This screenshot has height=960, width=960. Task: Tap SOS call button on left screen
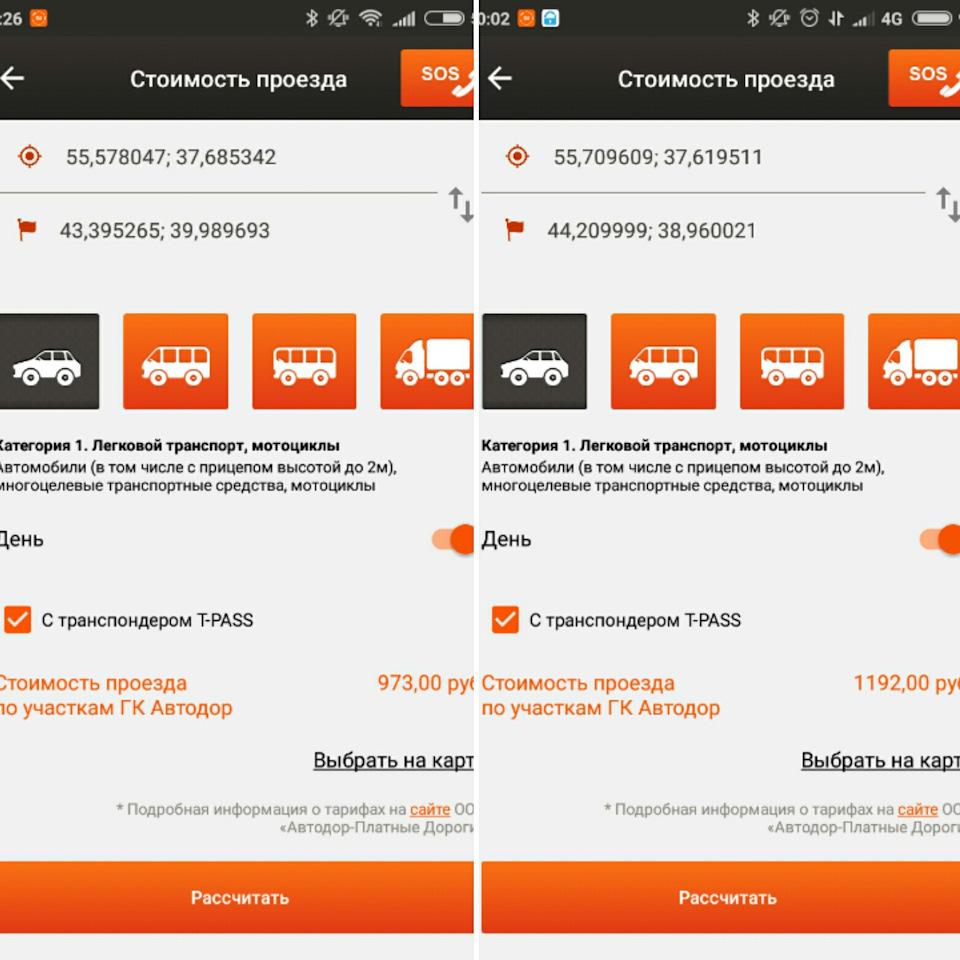(437, 78)
